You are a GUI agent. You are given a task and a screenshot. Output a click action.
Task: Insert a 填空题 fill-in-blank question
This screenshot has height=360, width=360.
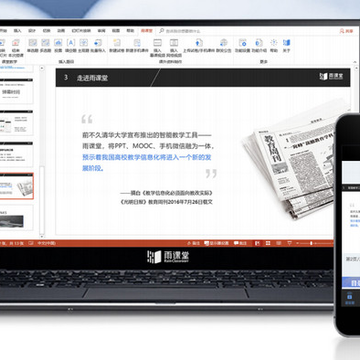point(71,46)
